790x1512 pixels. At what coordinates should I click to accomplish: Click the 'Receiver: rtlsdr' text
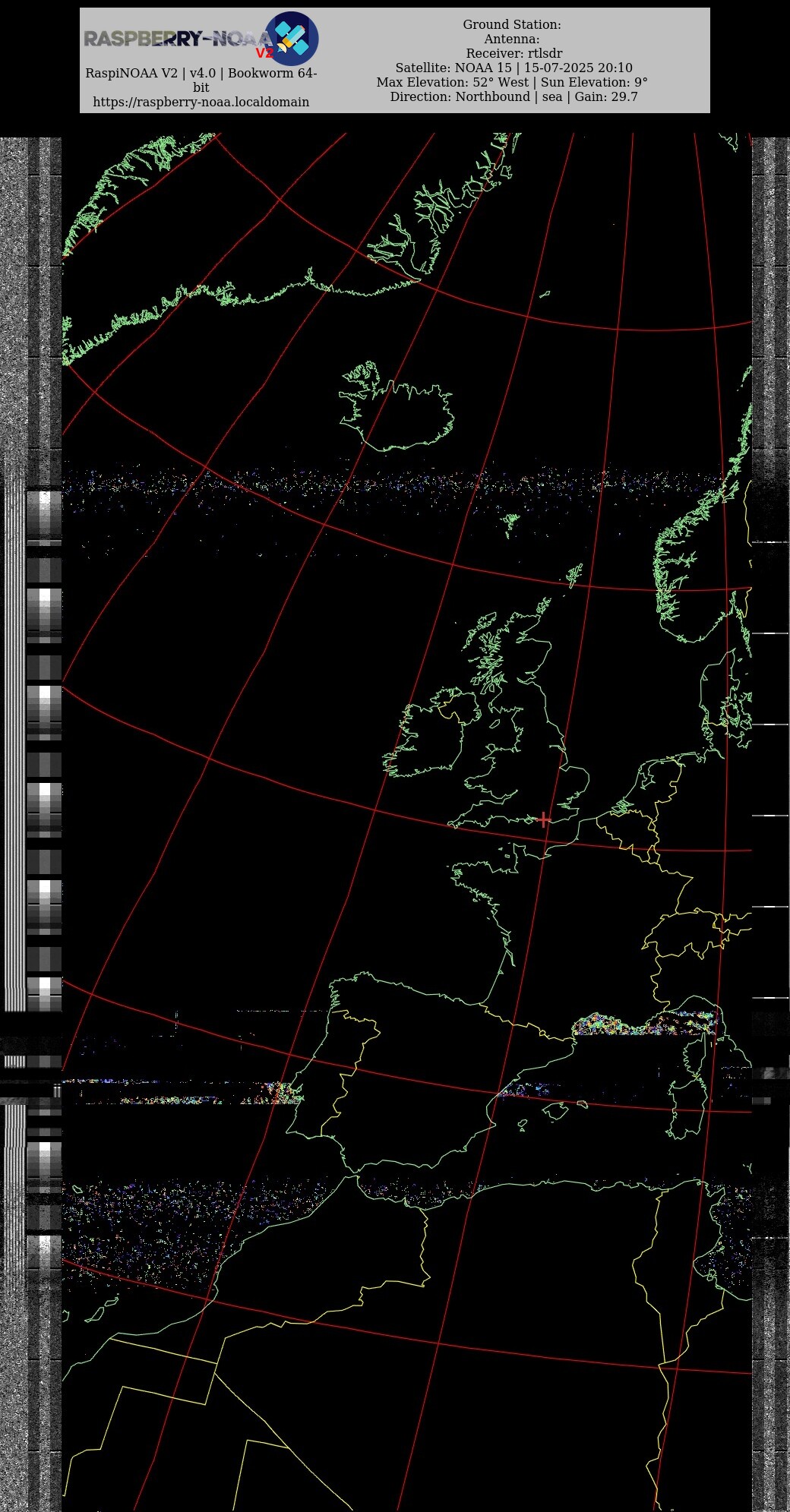click(514, 53)
